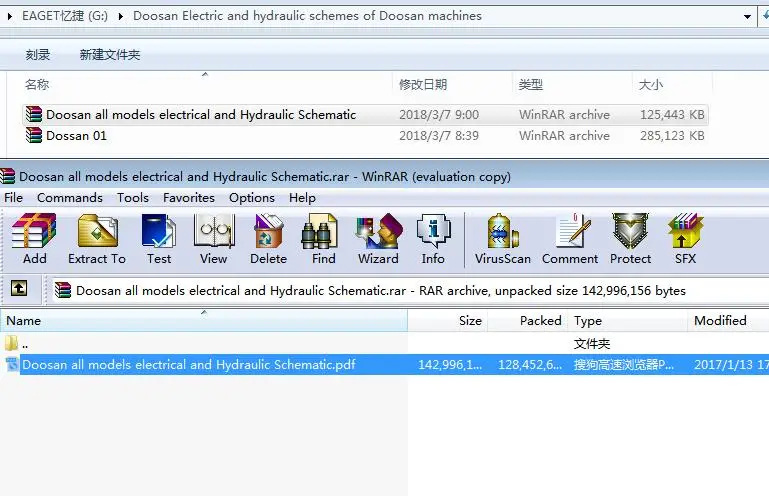Click the parent folder '..' icon
Image resolution: width=769 pixels, height=496 pixels.
(11, 343)
